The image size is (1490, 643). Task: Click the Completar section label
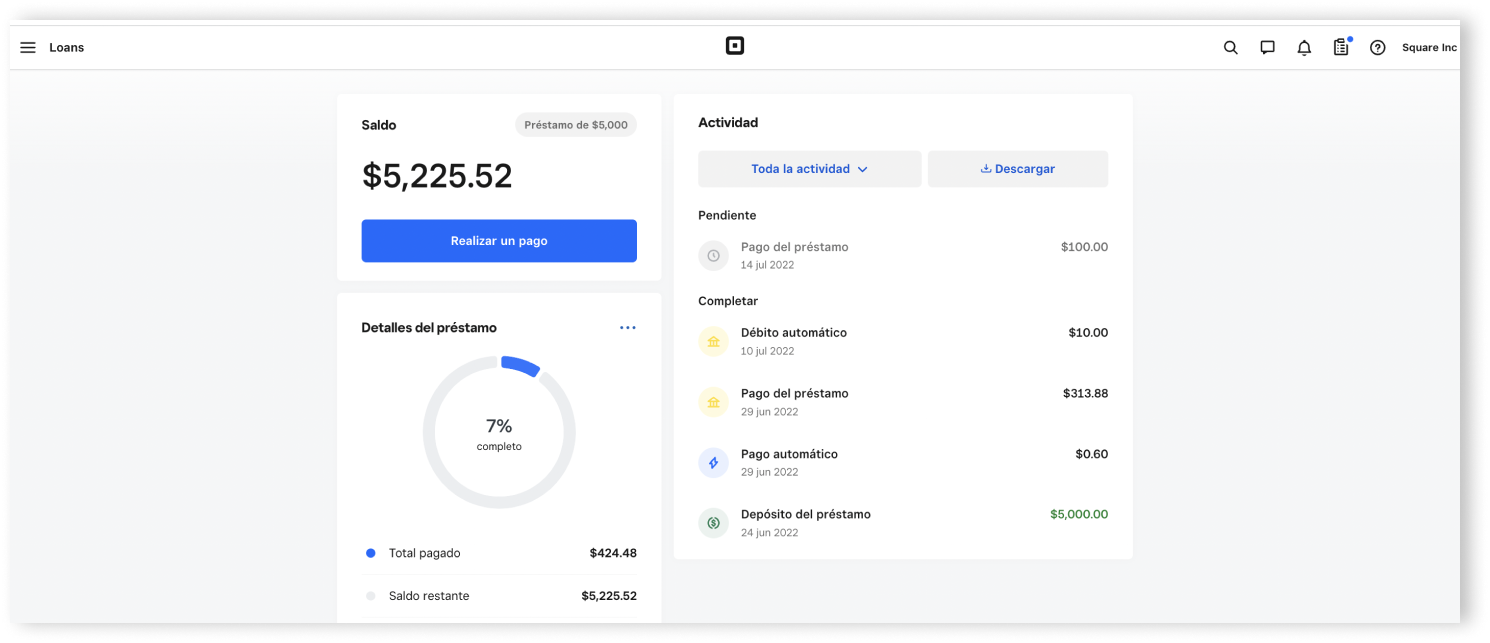pyautogui.click(x=728, y=301)
